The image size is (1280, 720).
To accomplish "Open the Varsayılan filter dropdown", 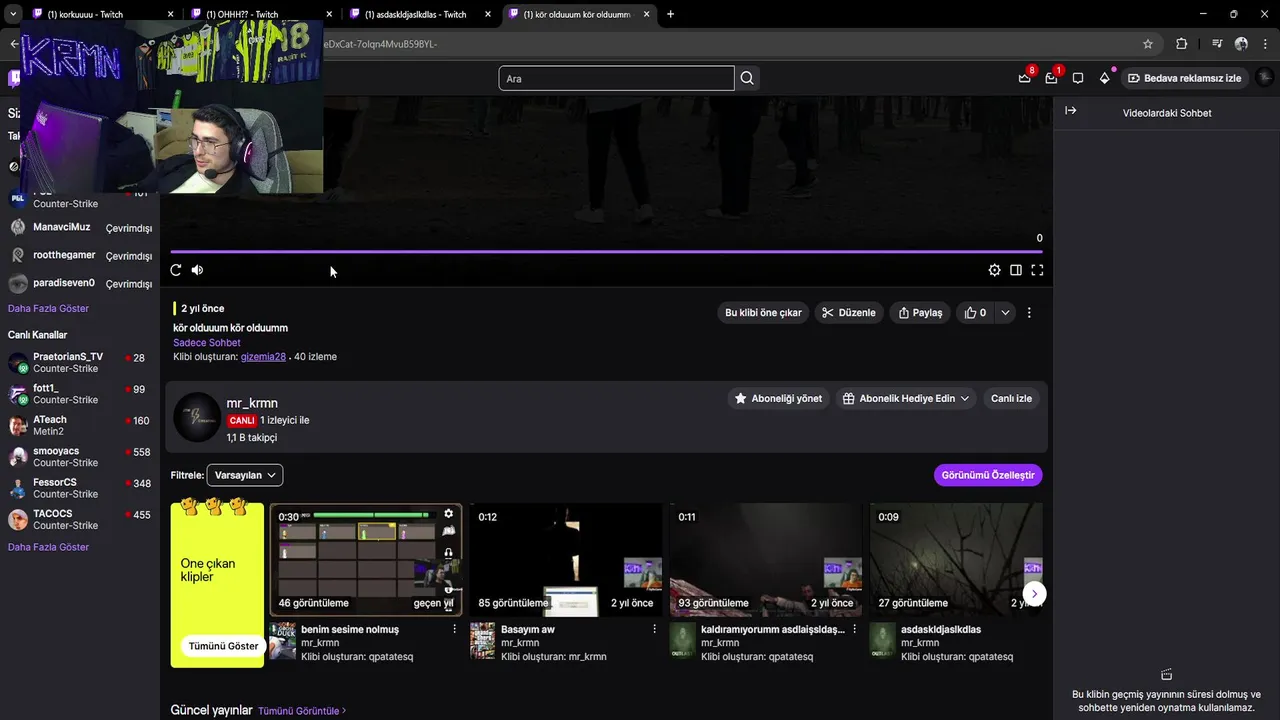I will 245,475.
